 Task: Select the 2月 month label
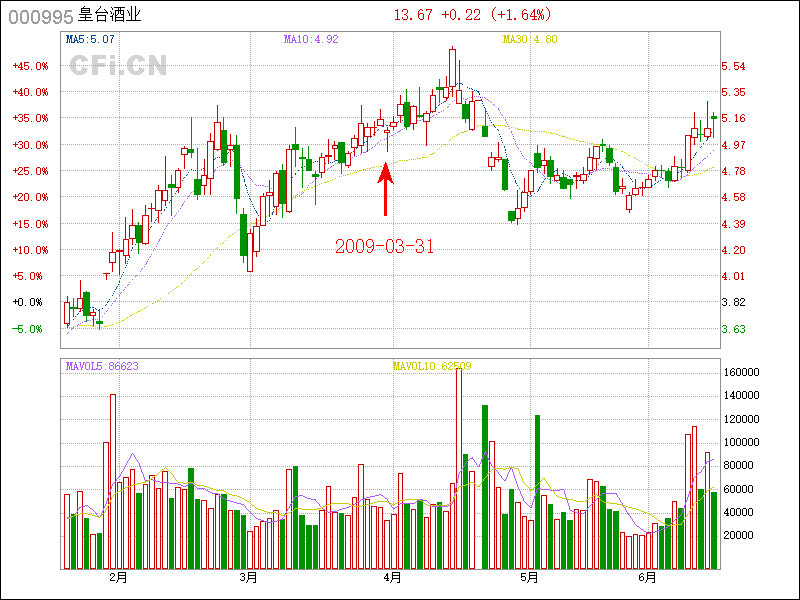click(x=118, y=578)
